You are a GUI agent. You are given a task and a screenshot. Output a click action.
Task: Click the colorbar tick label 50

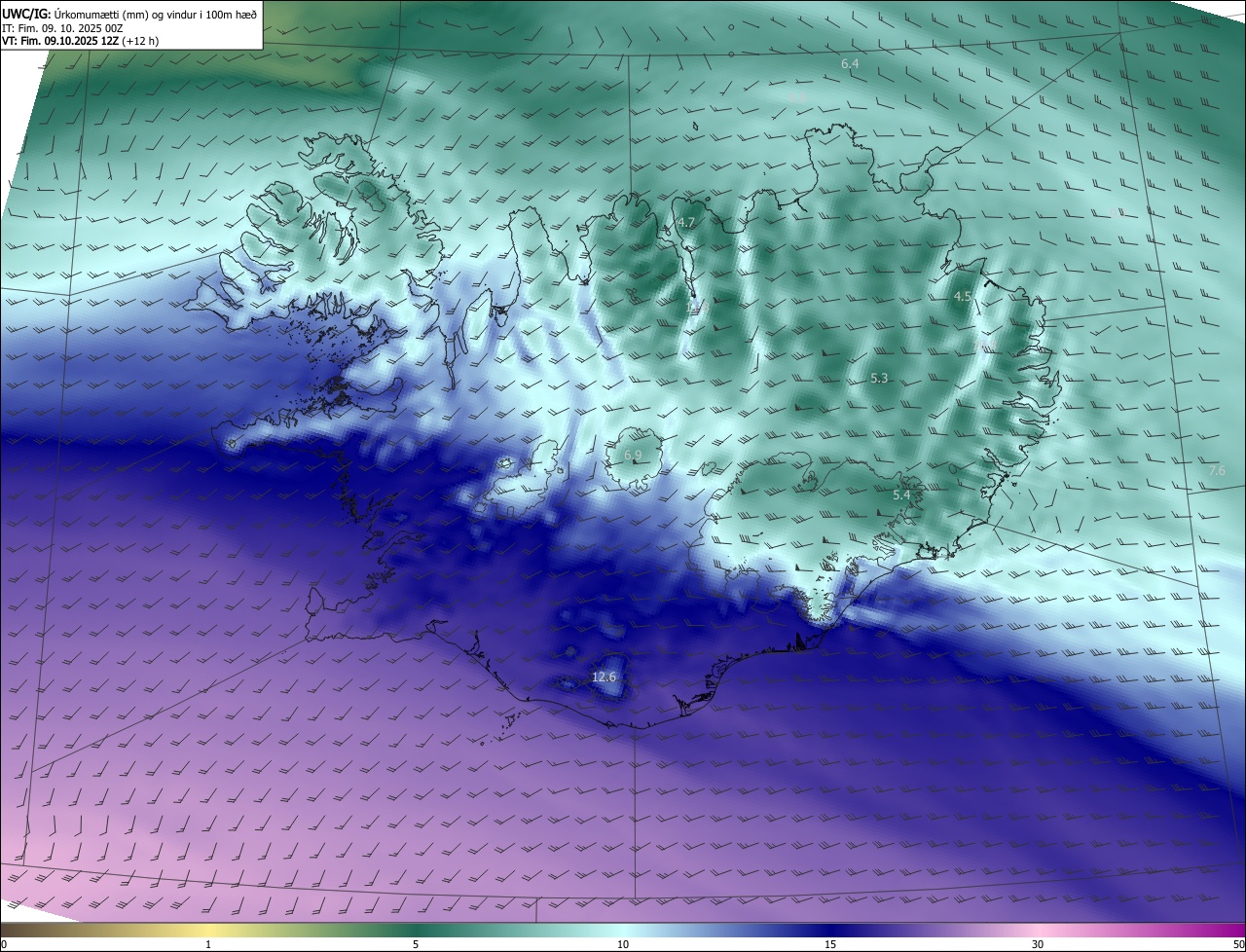tap(1238, 944)
